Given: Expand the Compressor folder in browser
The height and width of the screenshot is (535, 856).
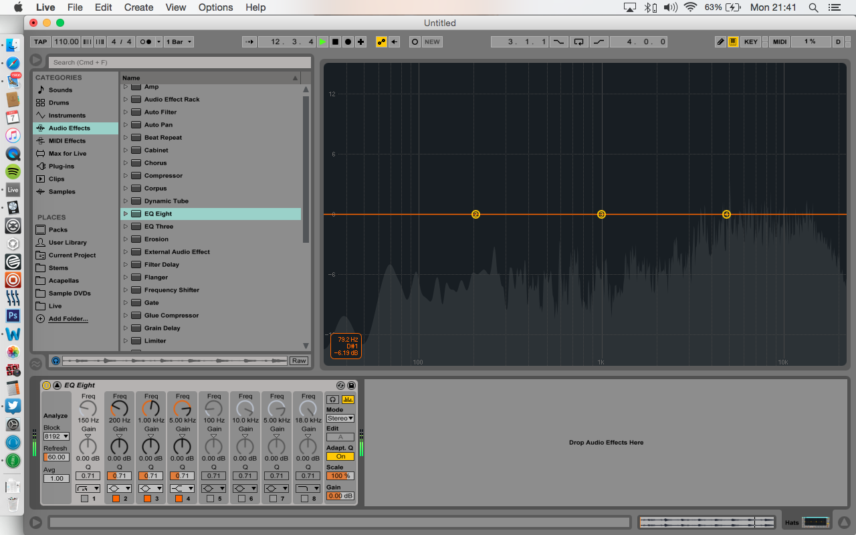Looking at the screenshot, I should pyautogui.click(x=126, y=175).
